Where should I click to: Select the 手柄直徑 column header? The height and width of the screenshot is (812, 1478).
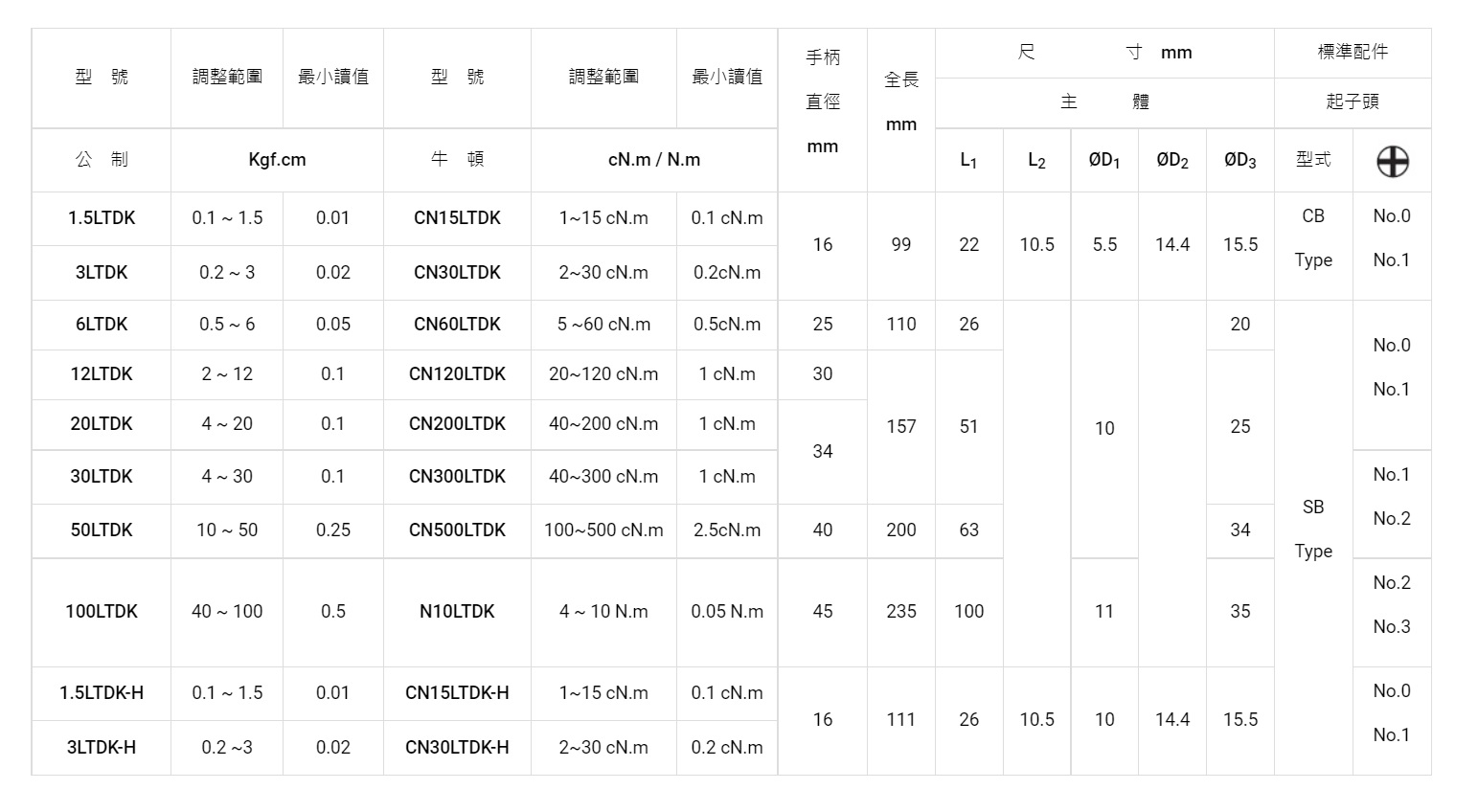pos(822,101)
